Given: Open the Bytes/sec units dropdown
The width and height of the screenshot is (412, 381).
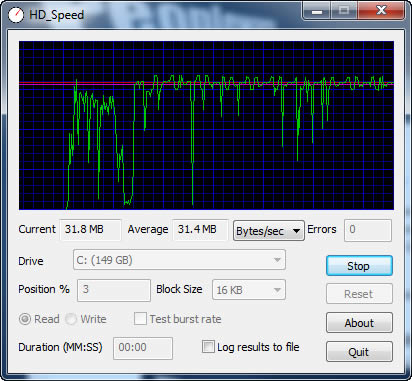Looking at the screenshot, I should click(x=269, y=230).
